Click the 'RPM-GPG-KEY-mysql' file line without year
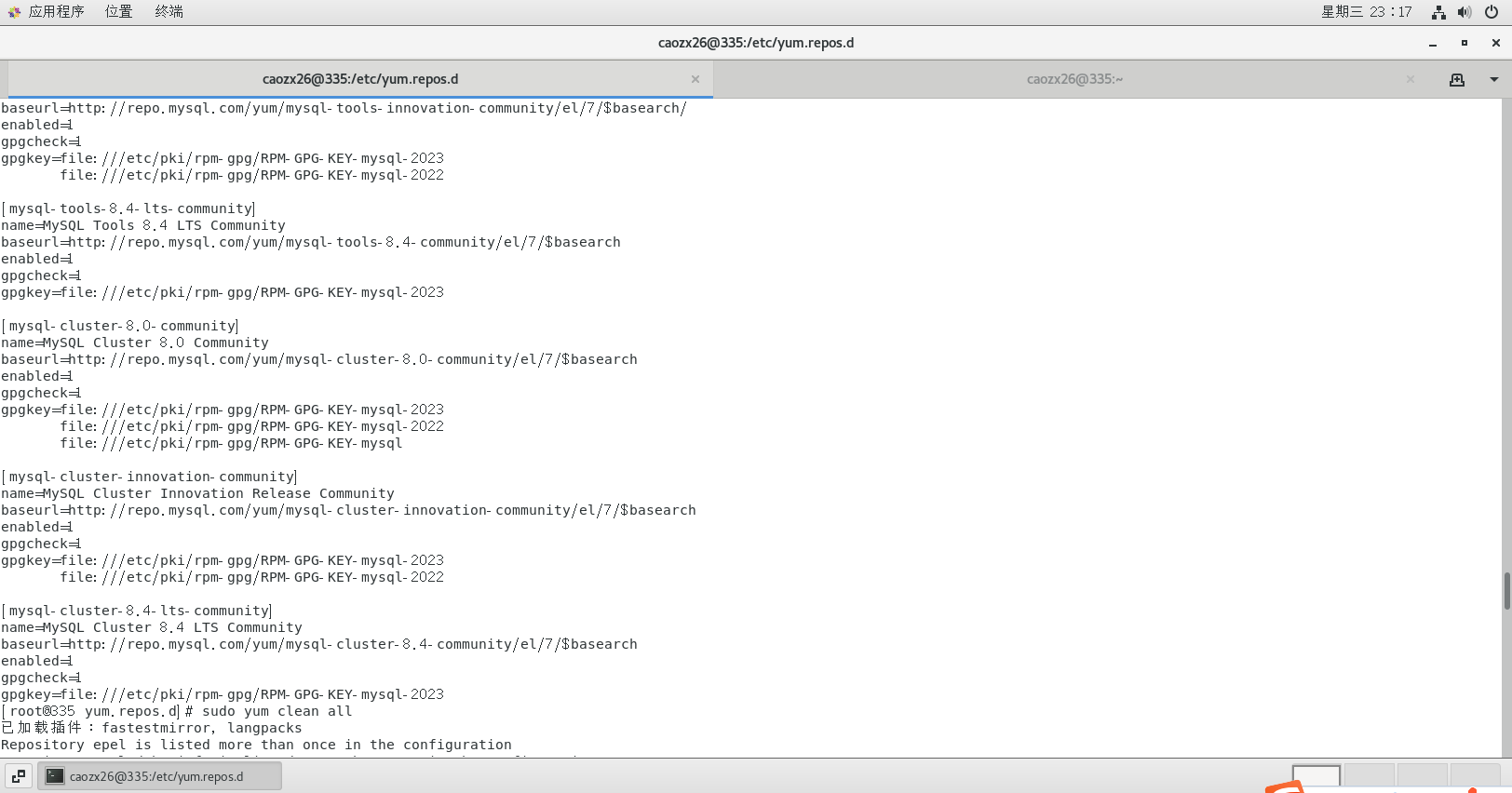Image resolution: width=1512 pixels, height=793 pixels. [x=232, y=443]
